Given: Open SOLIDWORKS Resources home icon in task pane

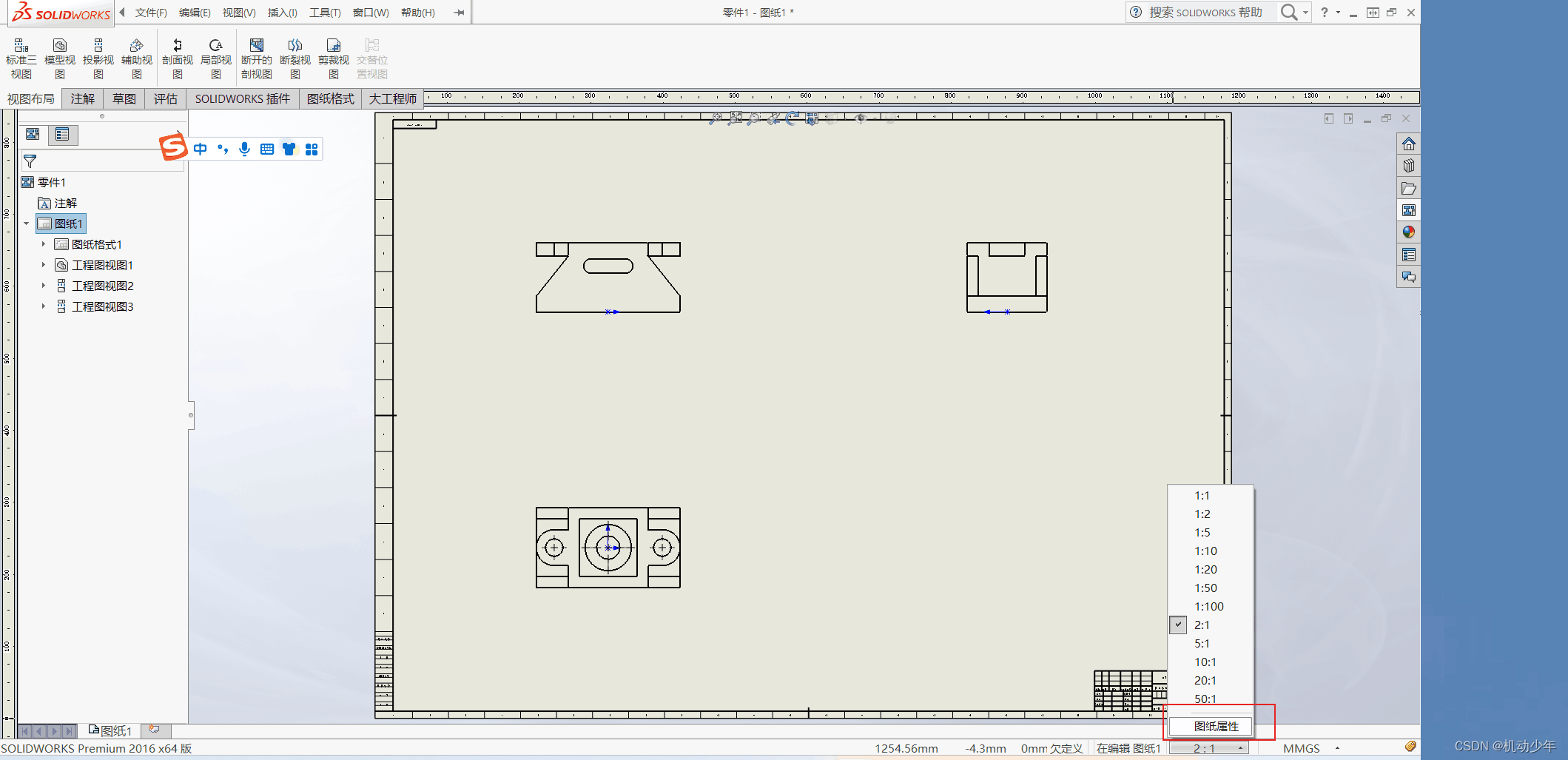Looking at the screenshot, I should click(1409, 144).
